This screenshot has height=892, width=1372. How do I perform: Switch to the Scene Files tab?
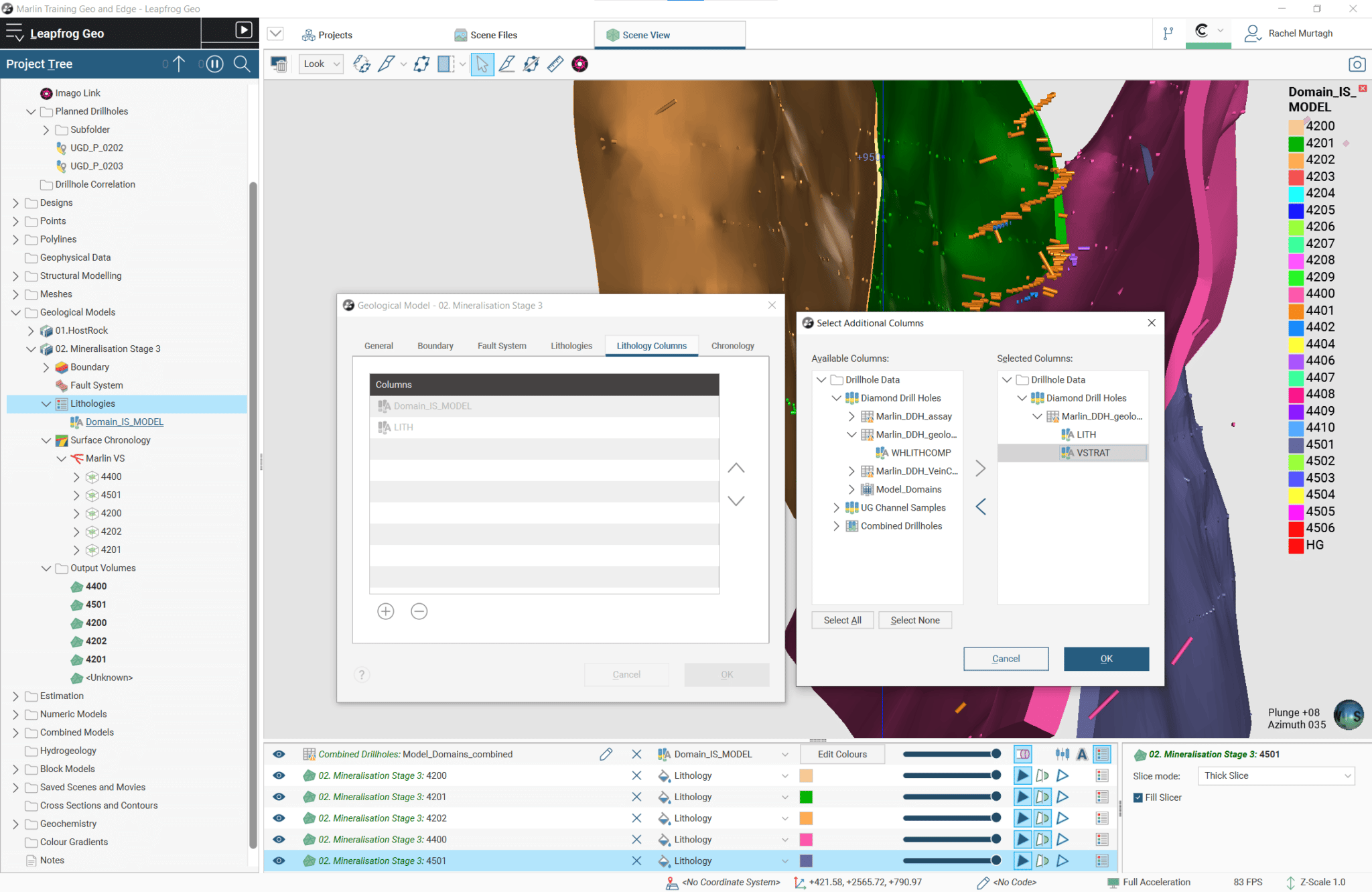[486, 35]
